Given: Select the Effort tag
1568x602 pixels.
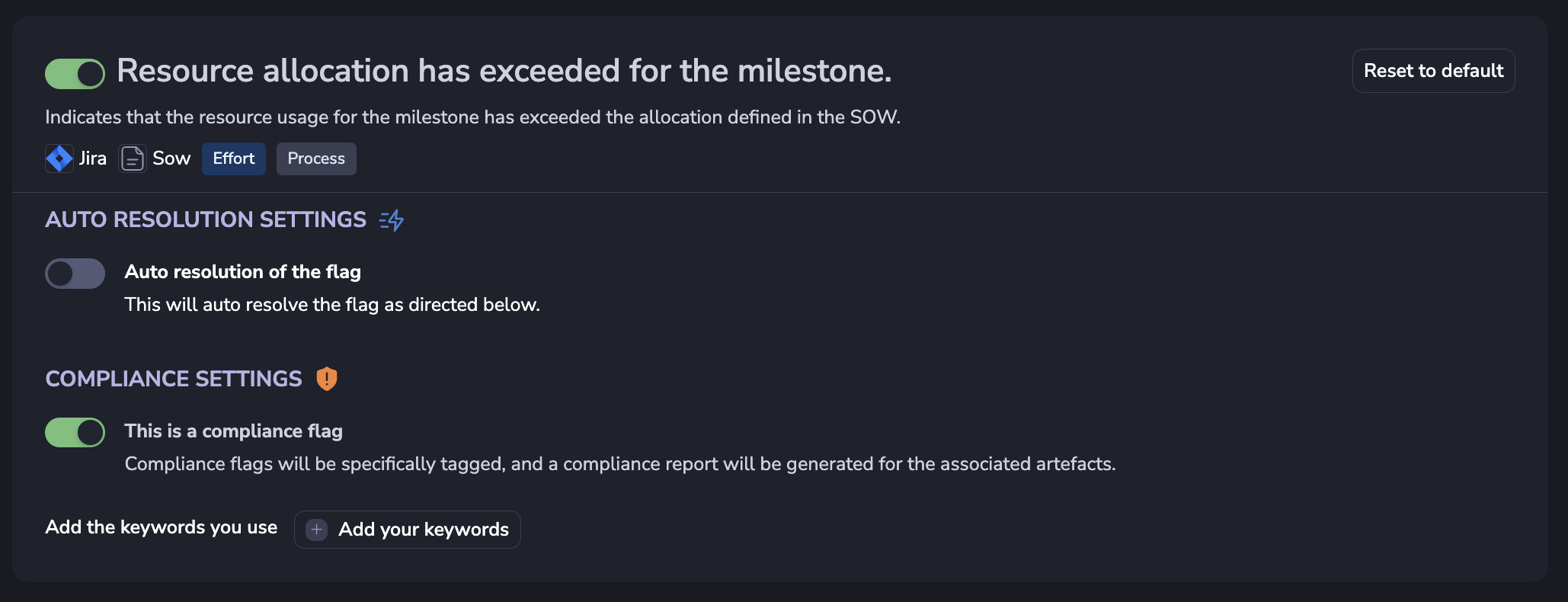Looking at the screenshot, I should pos(234,159).
